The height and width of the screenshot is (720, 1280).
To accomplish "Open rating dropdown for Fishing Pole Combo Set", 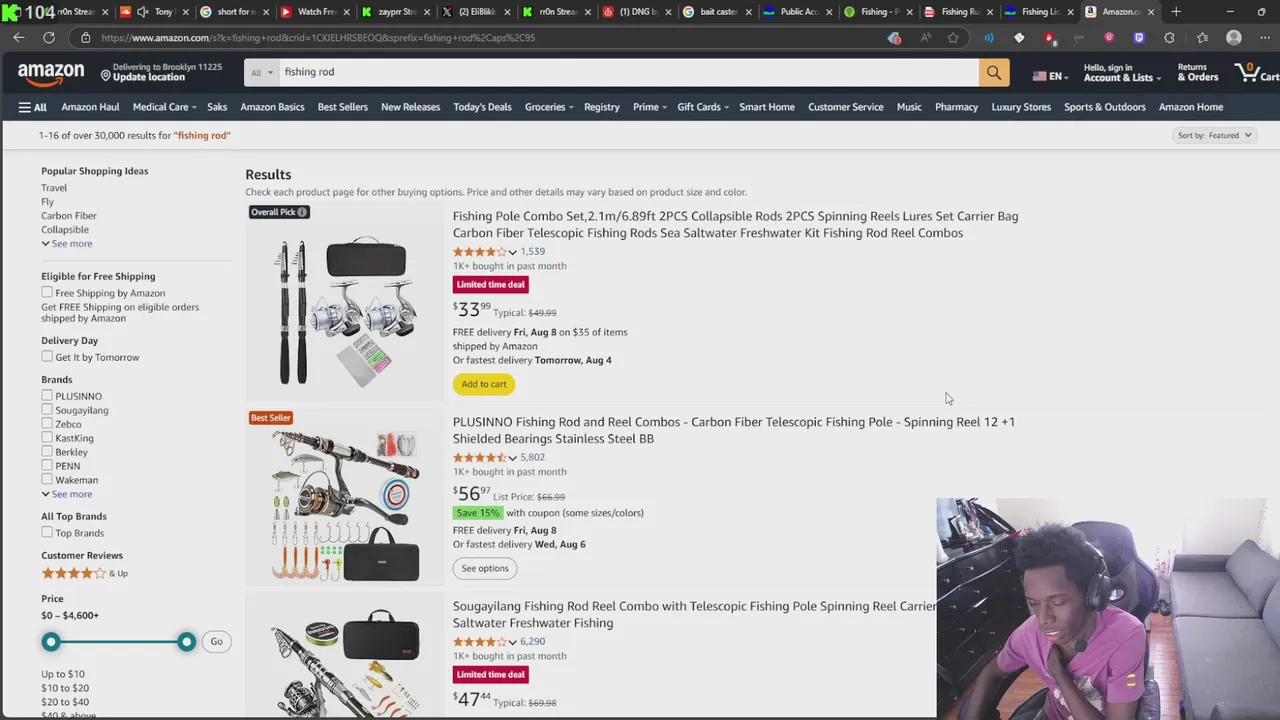I will 512,252.
